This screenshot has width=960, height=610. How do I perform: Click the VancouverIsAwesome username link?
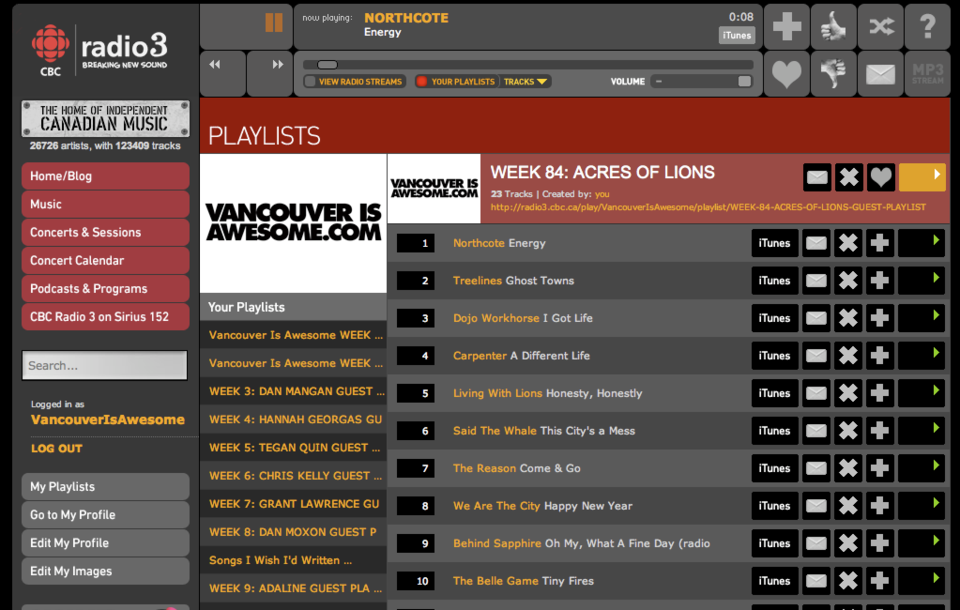pos(108,420)
